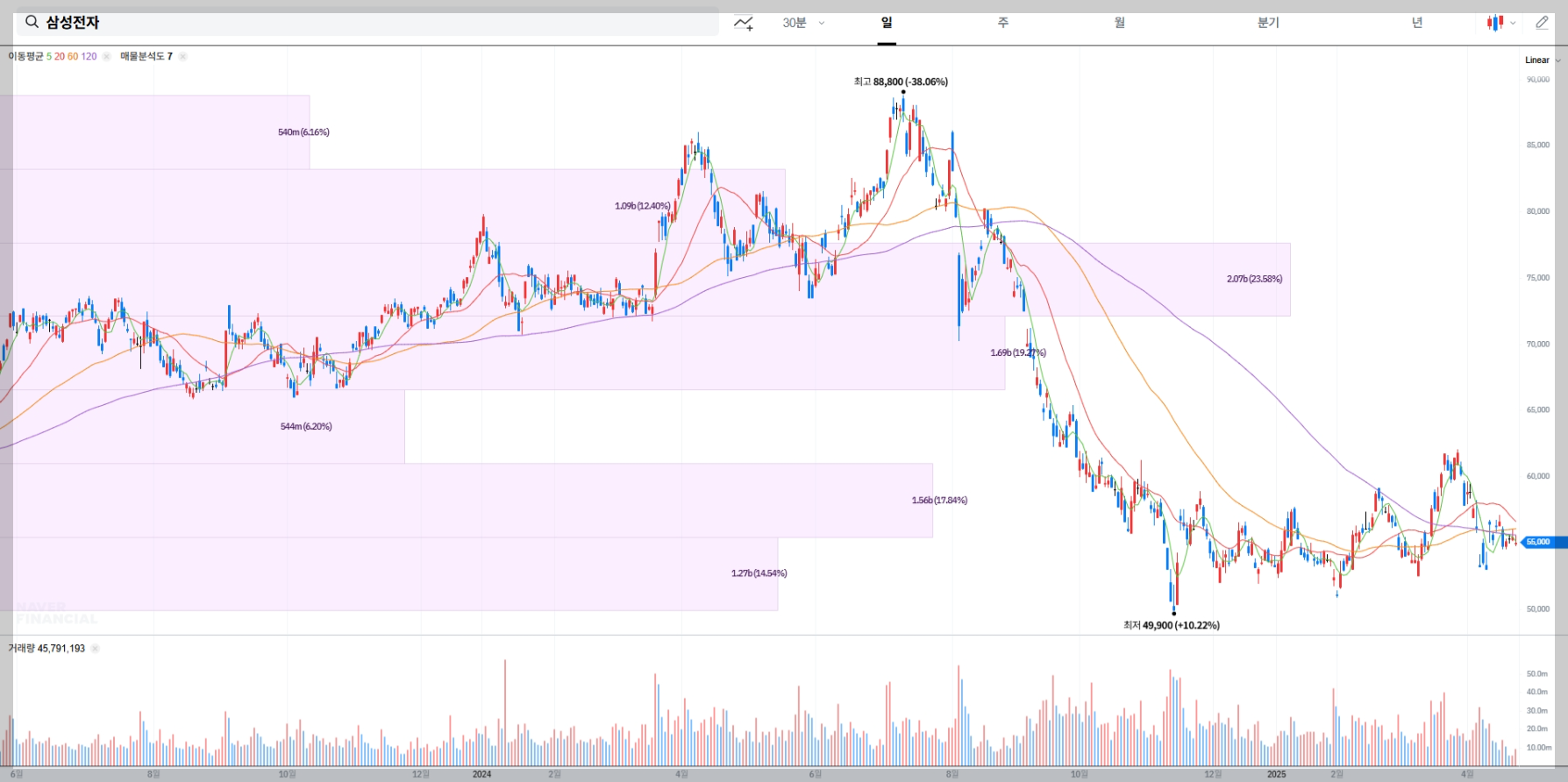This screenshot has width=1568, height=782.
Task: Click the pencil drawing tool icon
Action: coord(1542,23)
